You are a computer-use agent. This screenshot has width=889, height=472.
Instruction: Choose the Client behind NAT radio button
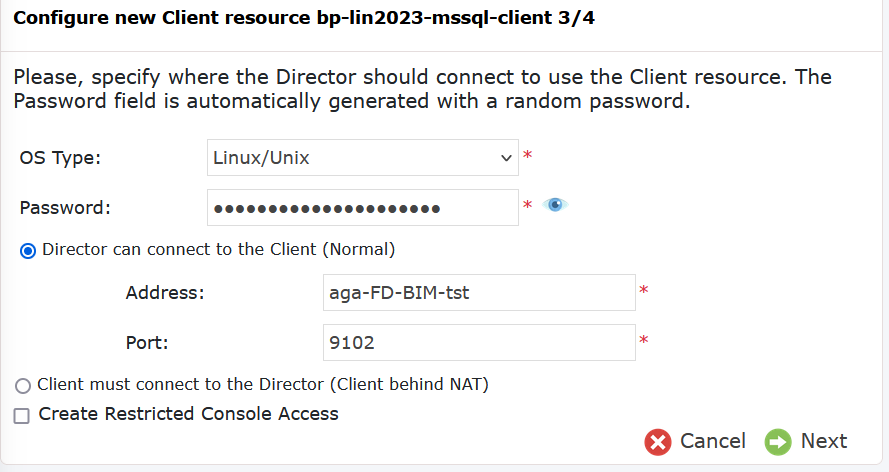(x=23, y=386)
